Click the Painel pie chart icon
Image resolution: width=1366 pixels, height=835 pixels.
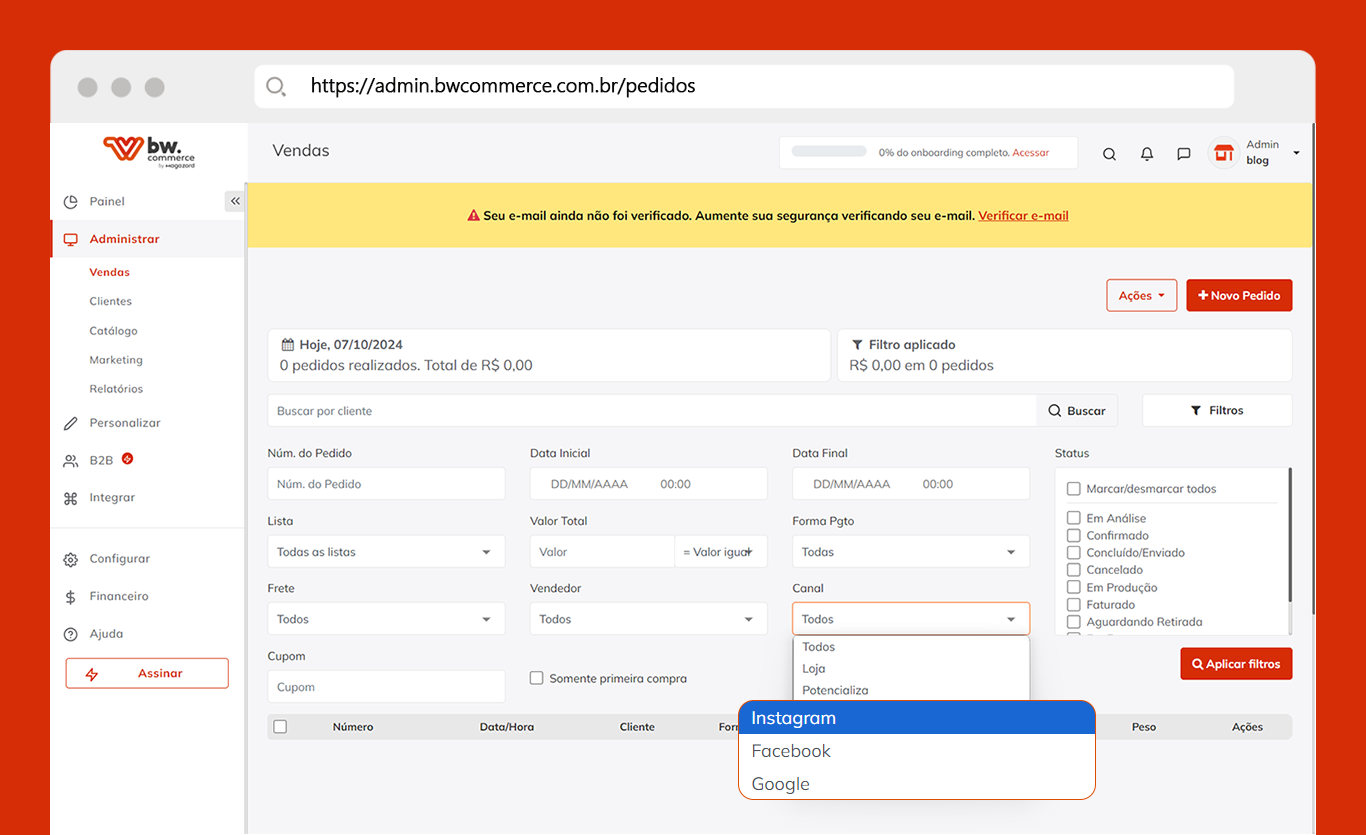pos(70,201)
